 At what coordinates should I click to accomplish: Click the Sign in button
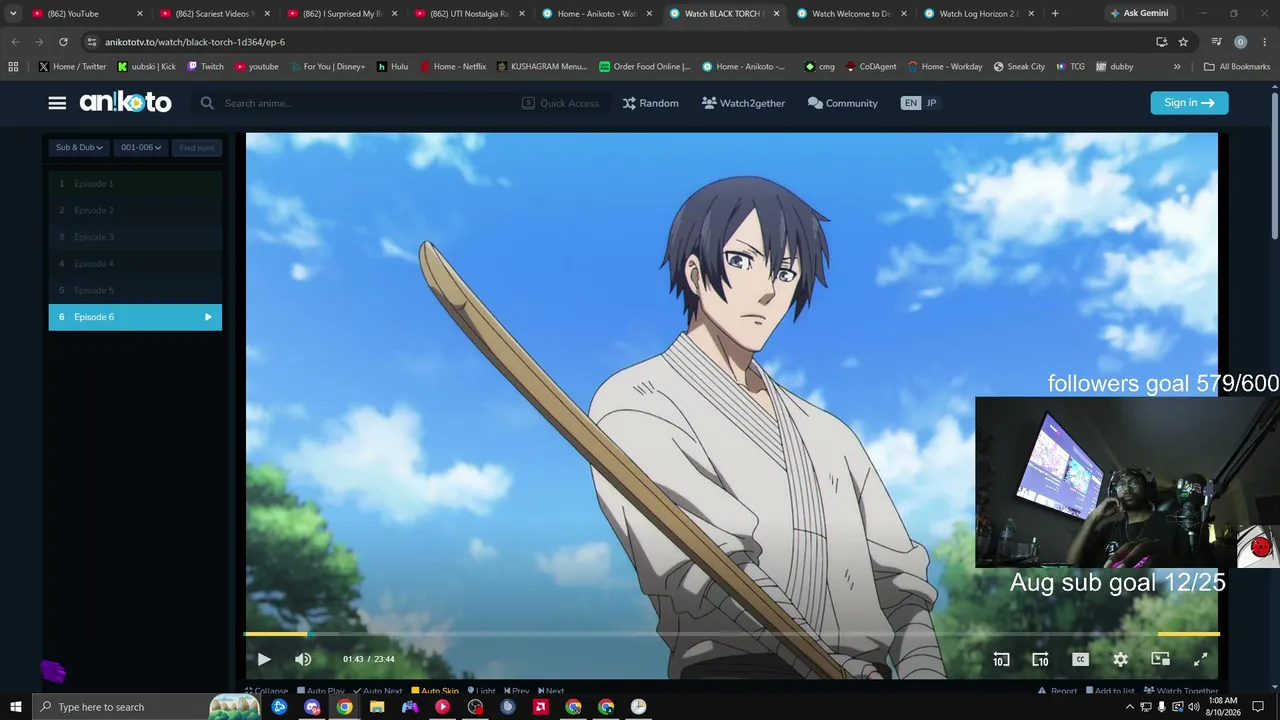1189,103
